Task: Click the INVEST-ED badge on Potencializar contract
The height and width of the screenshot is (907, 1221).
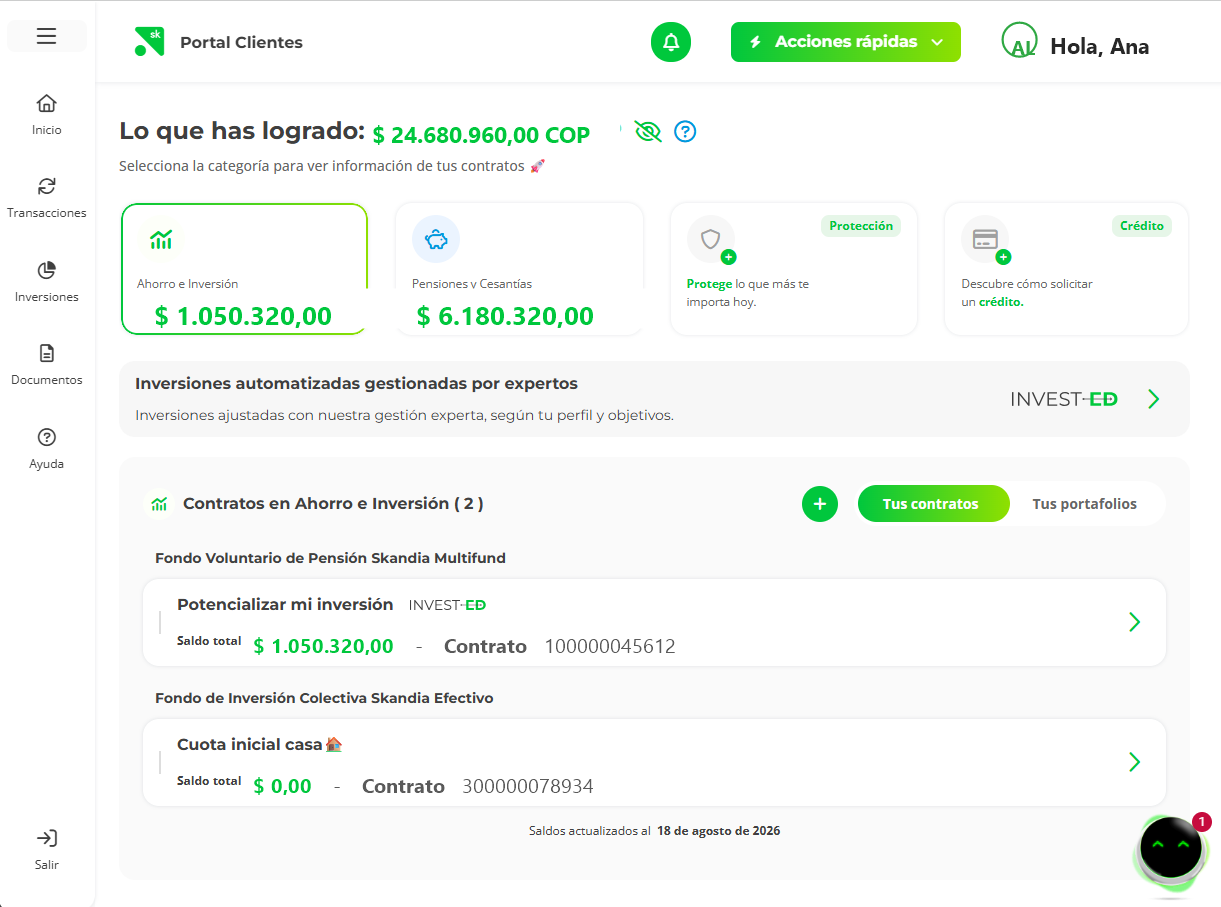Action: [x=447, y=605]
